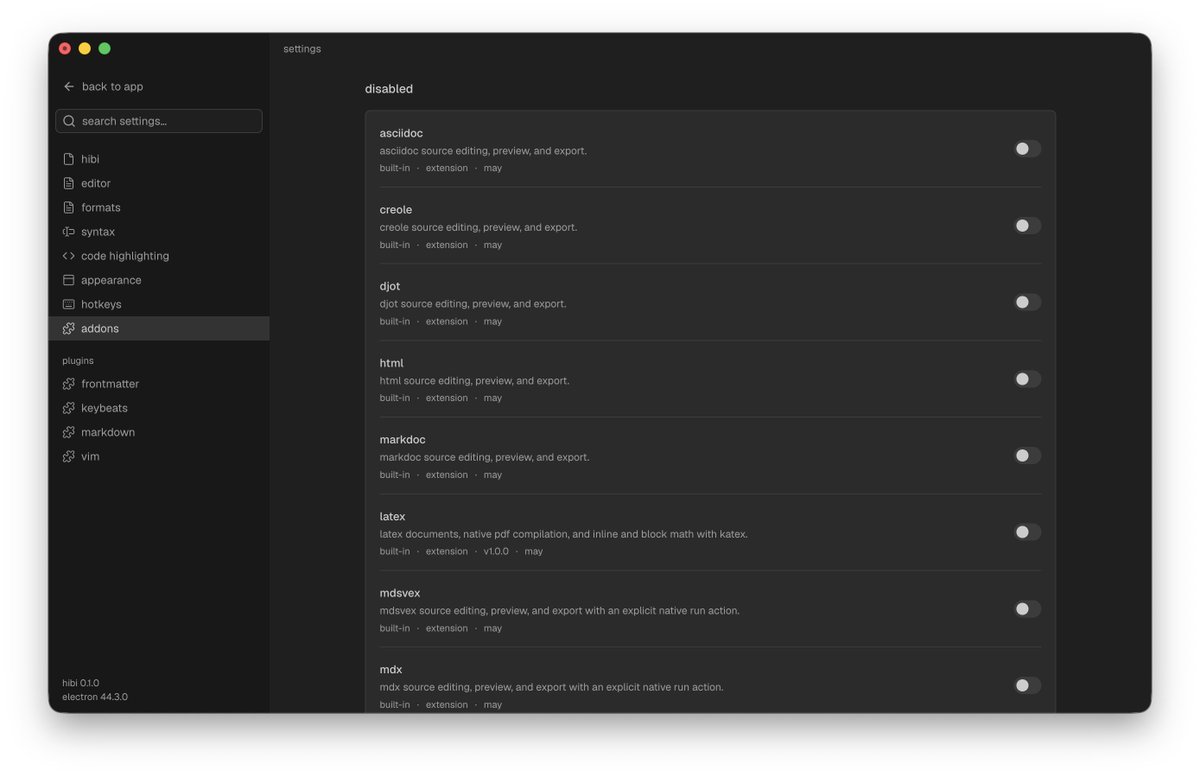1200x777 pixels.
Task: Click the hotkeys keyboard icon
Action: point(69,304)
